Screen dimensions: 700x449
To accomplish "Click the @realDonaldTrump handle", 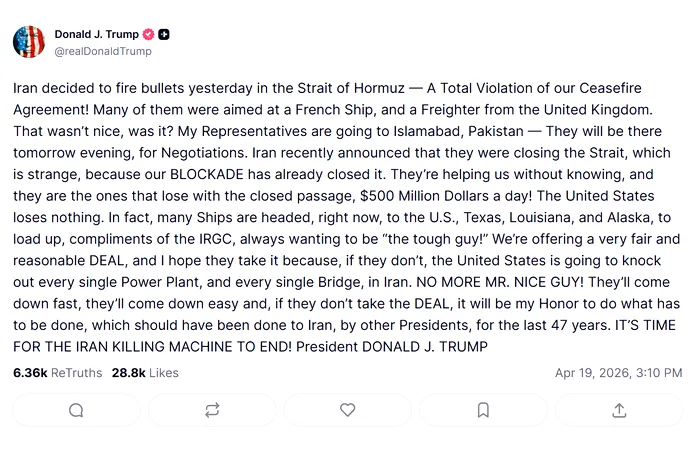I will pyautogui.click(x=103, y=51).
